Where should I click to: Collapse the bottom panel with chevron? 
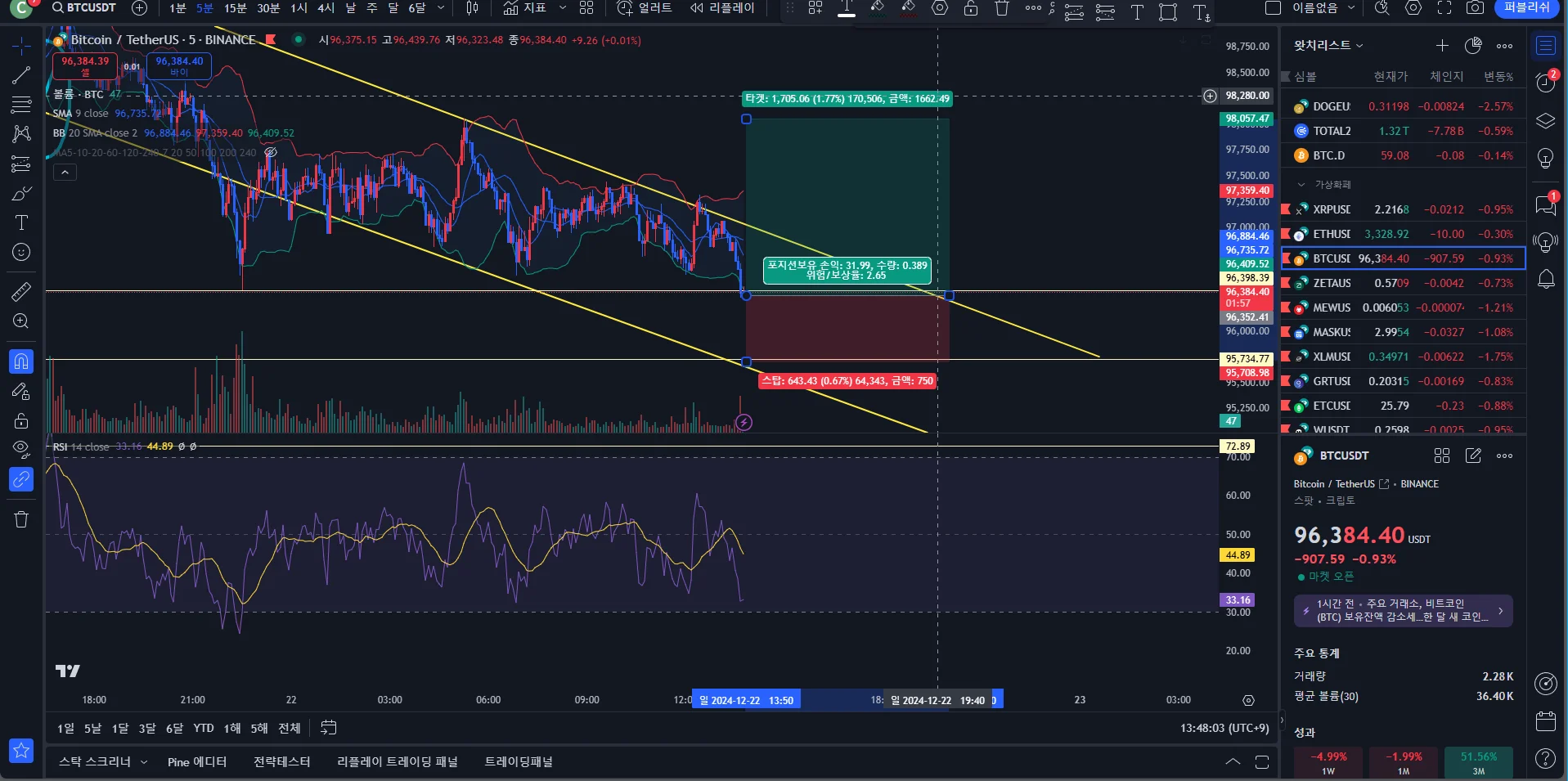pos(1233,761)
